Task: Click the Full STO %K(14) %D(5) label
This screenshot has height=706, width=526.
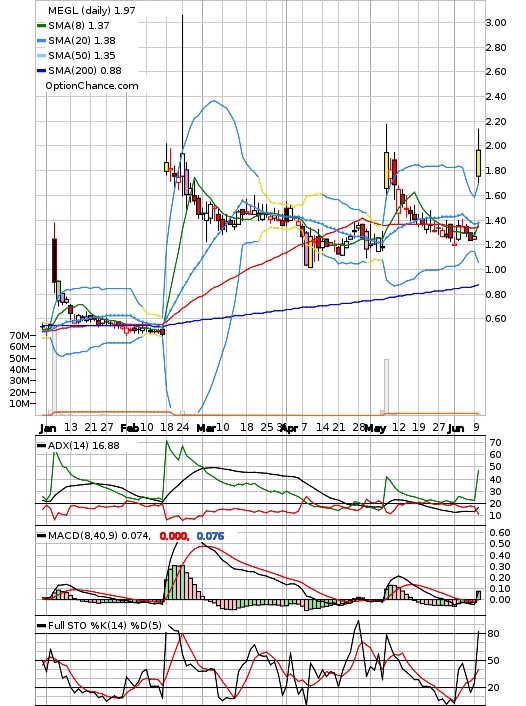Action: (x=104, y=625)
